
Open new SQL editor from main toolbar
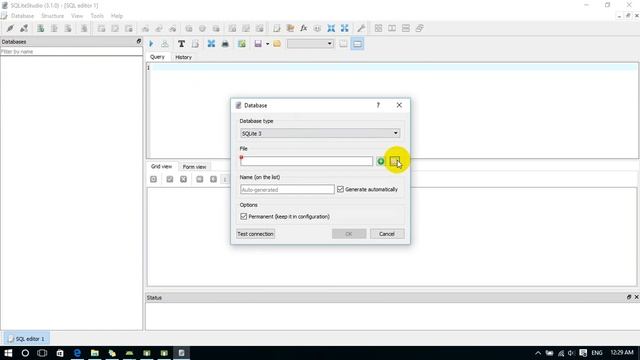point(277,28)
